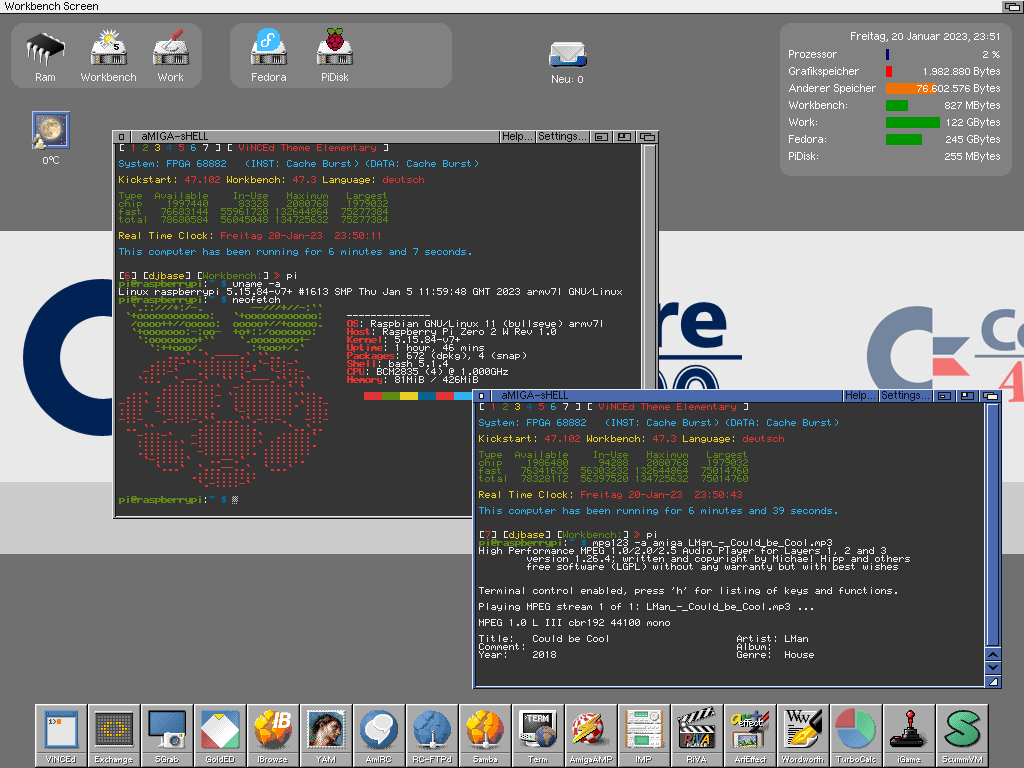This screenshot has height=768, width=1024.
Task: Launch the YAM mail client
Action: click(325, 735)
